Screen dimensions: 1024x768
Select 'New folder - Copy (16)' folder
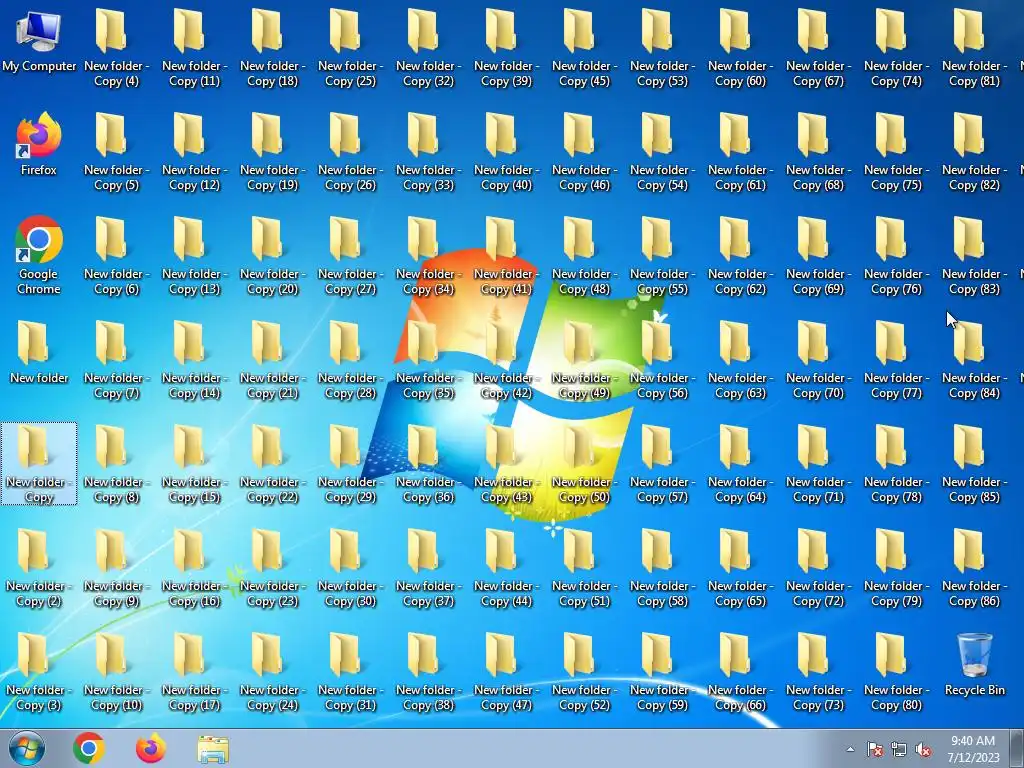tap(195, 568)
